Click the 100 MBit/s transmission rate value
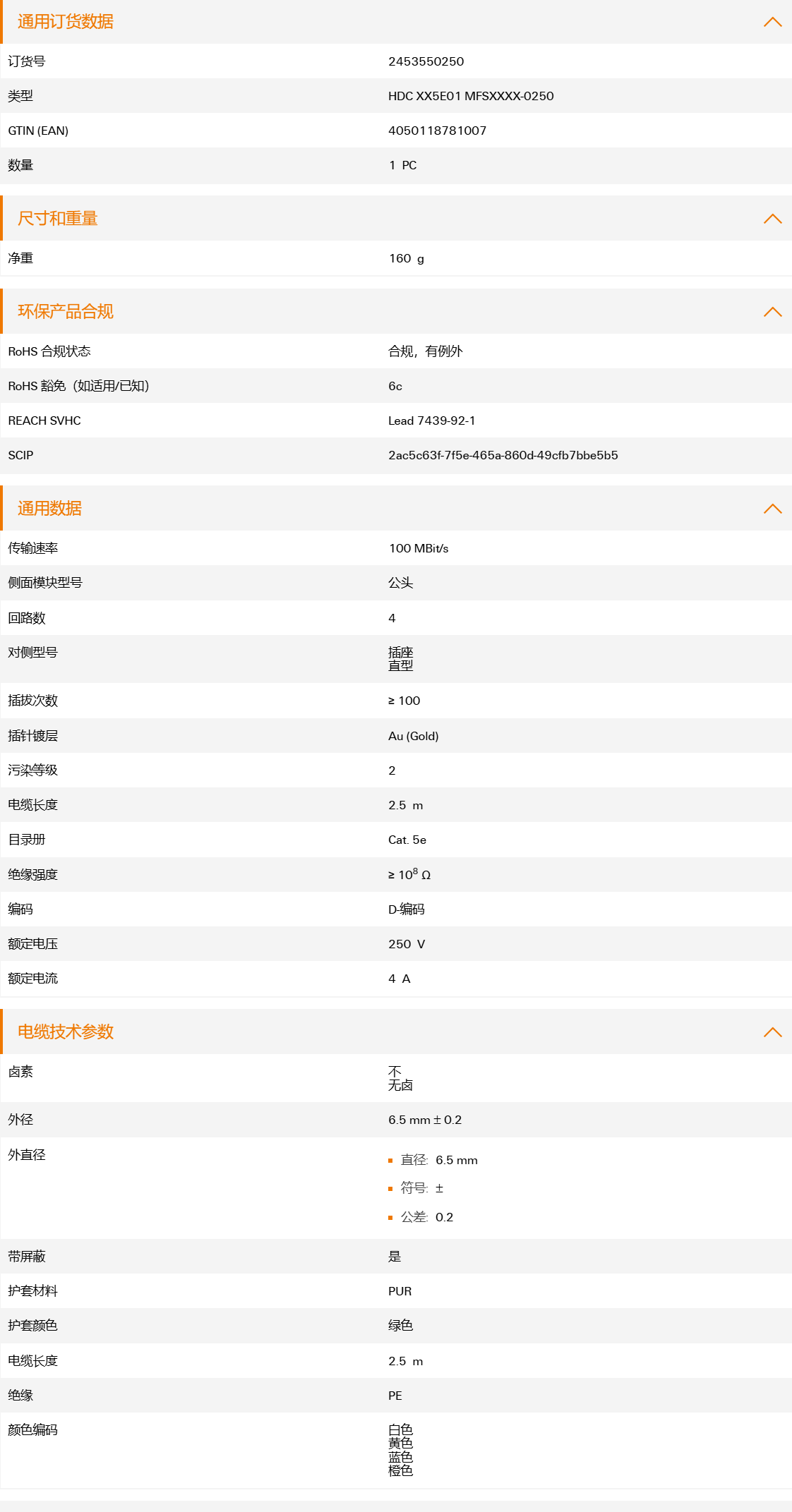 (x=419, y=548)
